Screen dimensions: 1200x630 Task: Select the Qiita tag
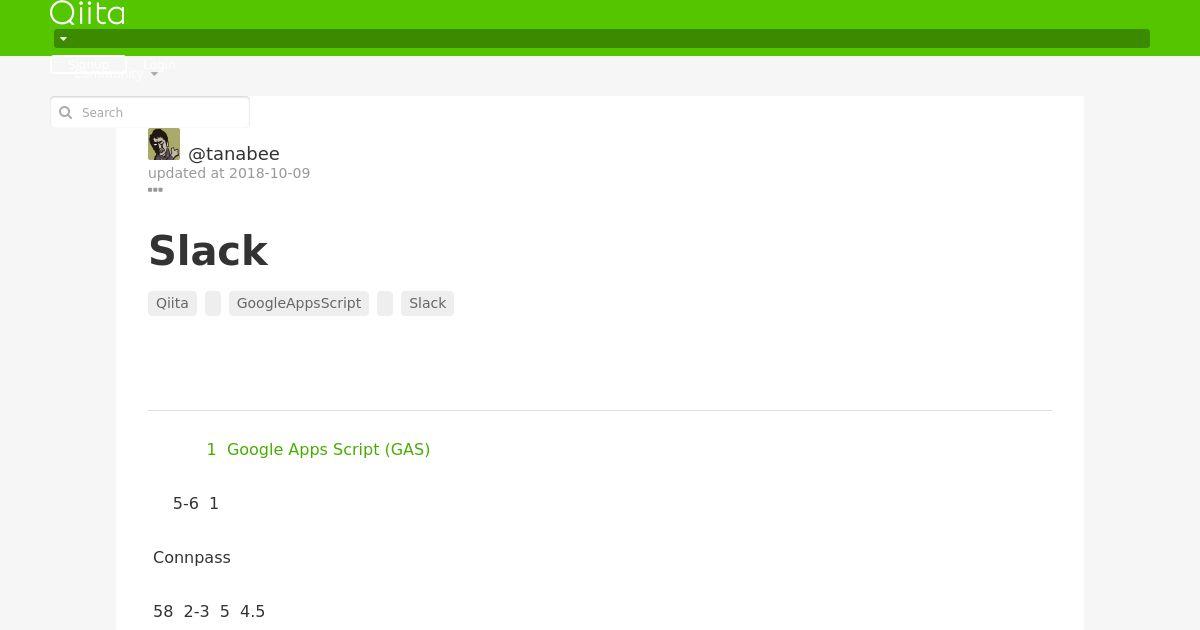point(172,303)
